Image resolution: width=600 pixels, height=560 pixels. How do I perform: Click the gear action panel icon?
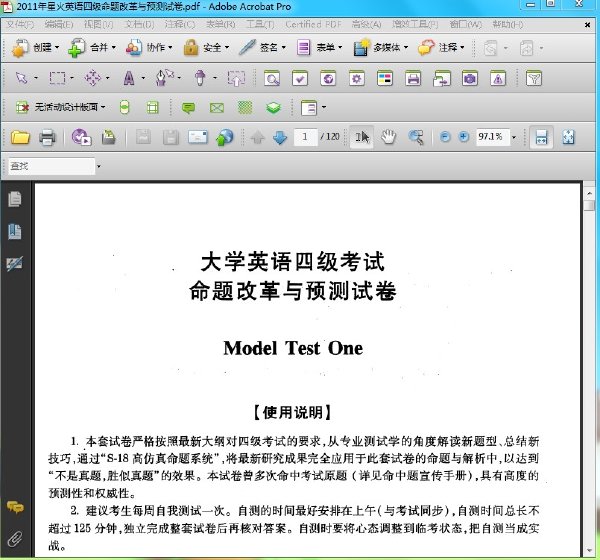point(357,78)
